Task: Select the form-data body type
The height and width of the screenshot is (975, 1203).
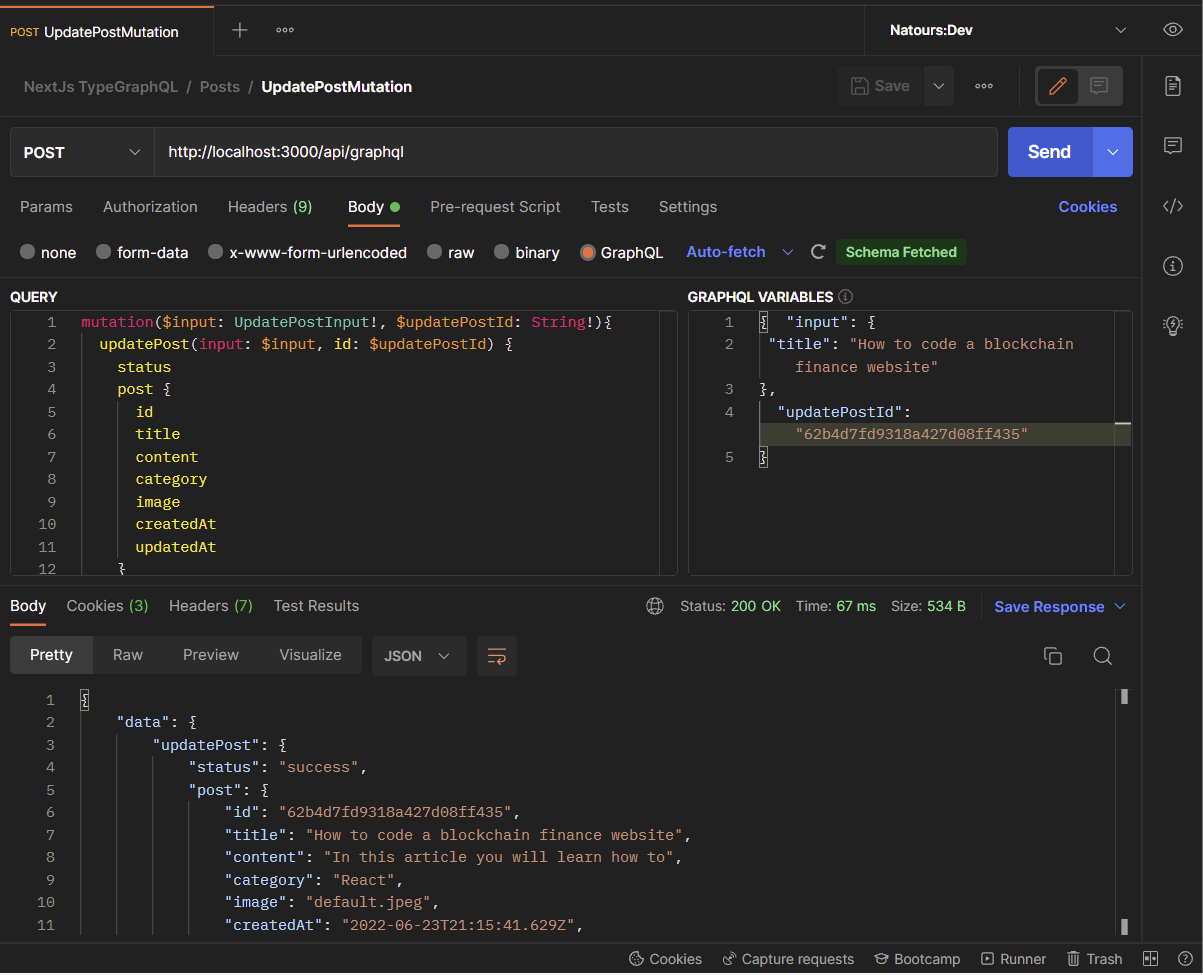Action: tap(142, 252)
